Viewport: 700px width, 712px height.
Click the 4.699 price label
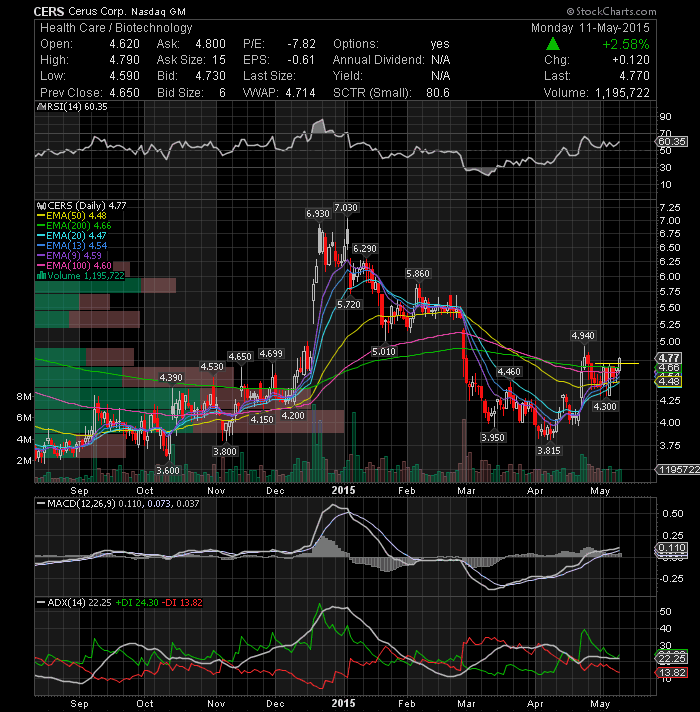[x=271, y=353]
